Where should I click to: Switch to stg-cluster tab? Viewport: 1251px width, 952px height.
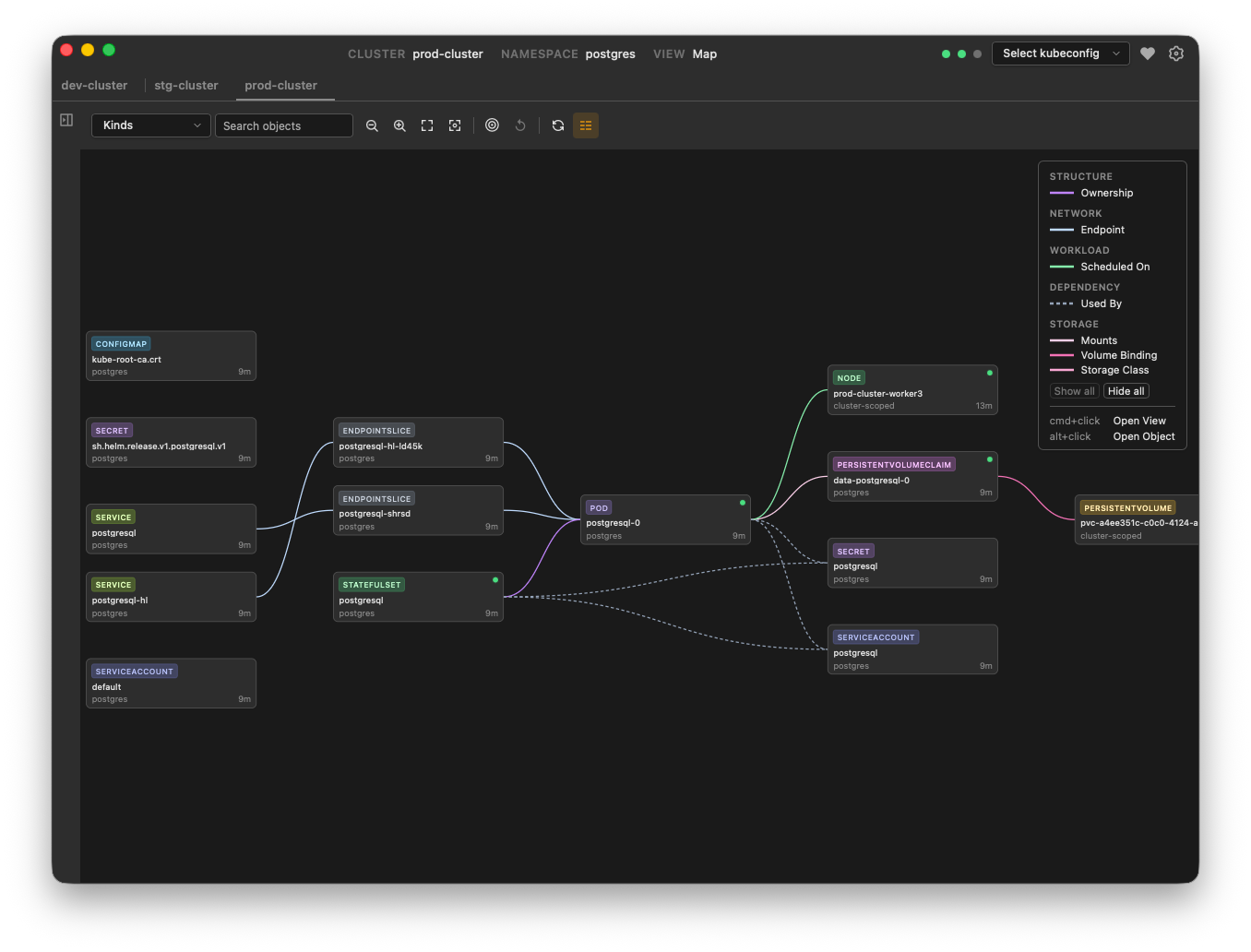click(x=186, y=85)
